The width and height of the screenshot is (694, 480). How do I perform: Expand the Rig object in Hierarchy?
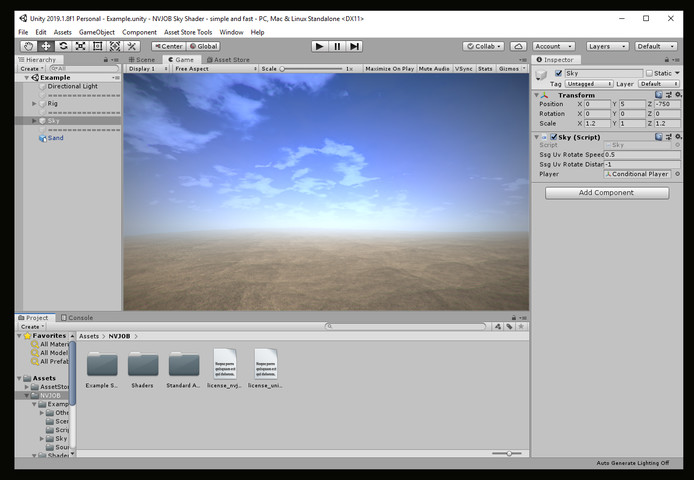[34, 103]
